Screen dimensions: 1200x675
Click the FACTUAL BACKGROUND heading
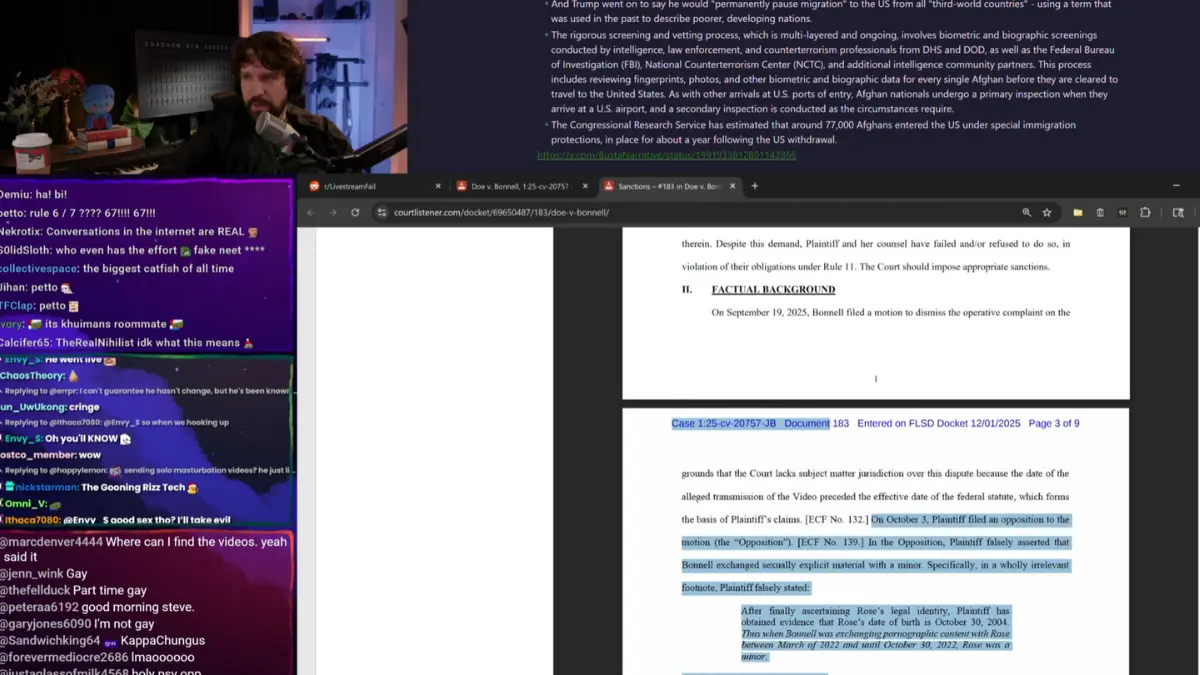coord(773,290)
